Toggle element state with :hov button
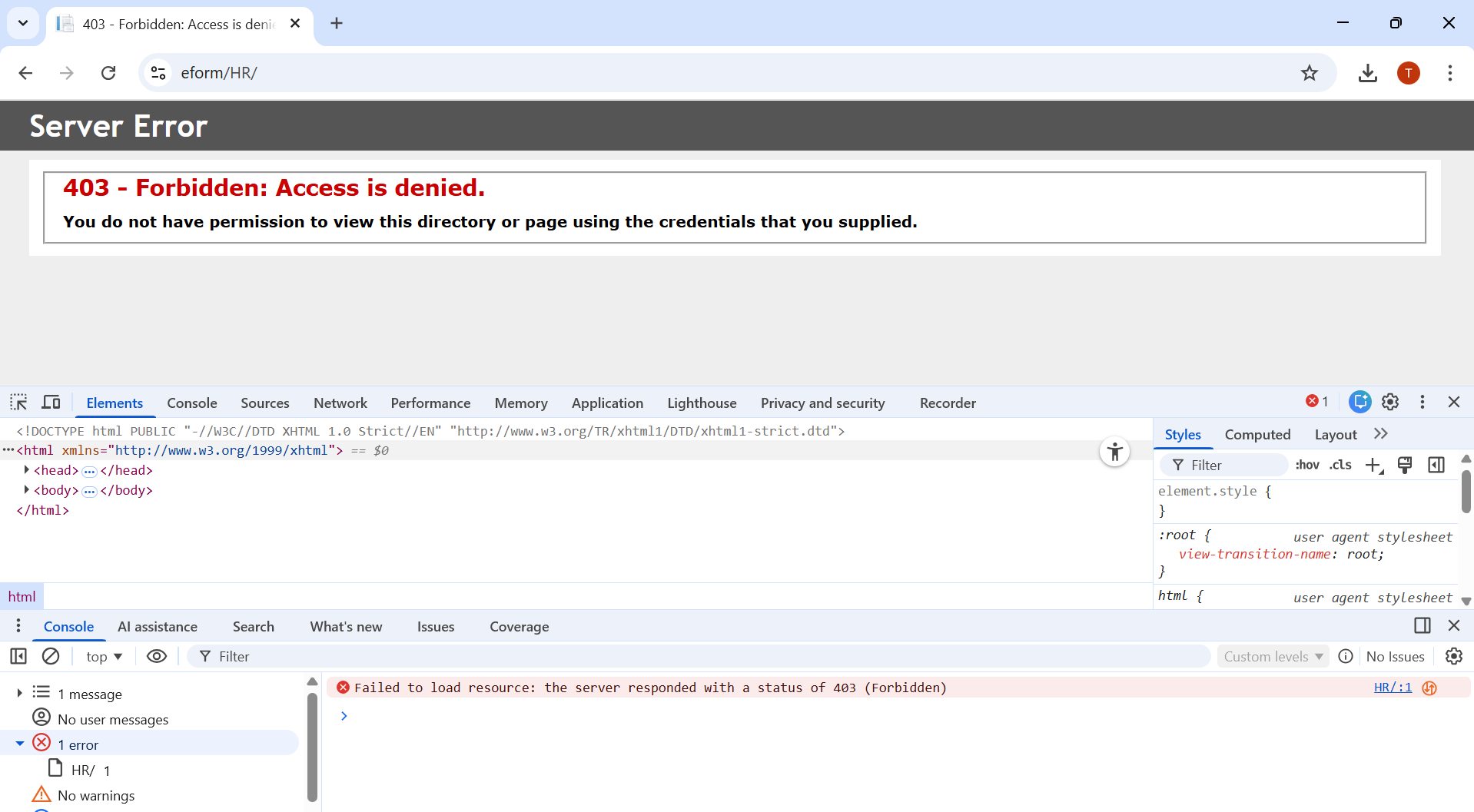1474x812 pixels. 1306,465
